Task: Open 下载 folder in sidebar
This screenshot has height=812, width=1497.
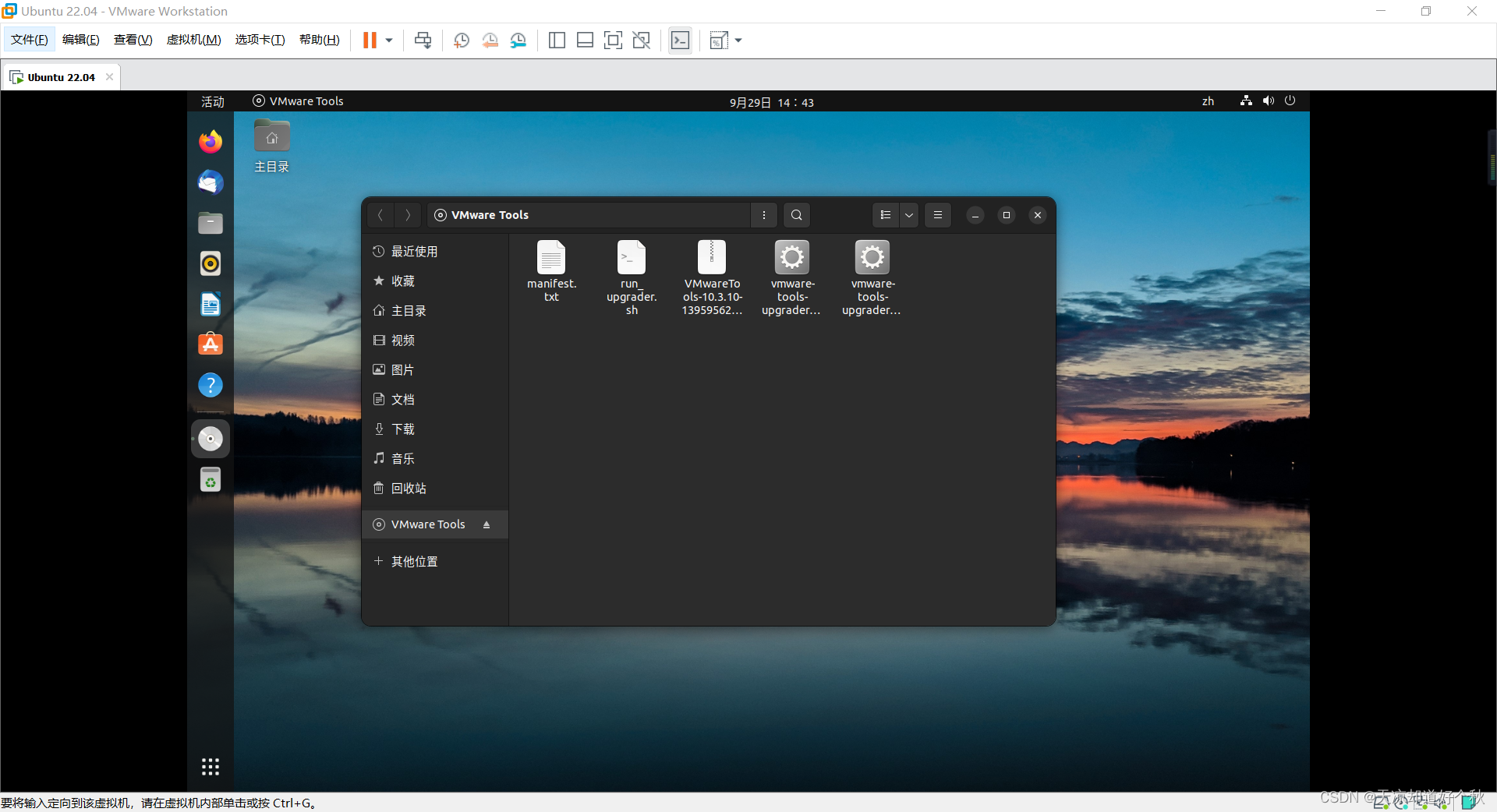Action: tap(435, 429)
